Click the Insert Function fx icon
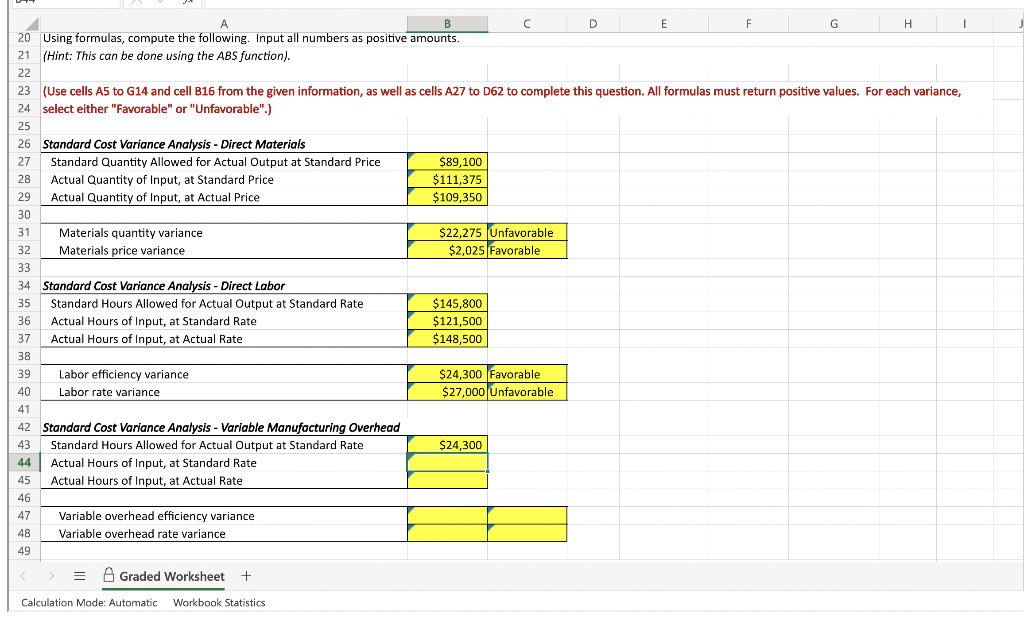The height and width of the screenshot is (617, 1024). pos(188,4)
